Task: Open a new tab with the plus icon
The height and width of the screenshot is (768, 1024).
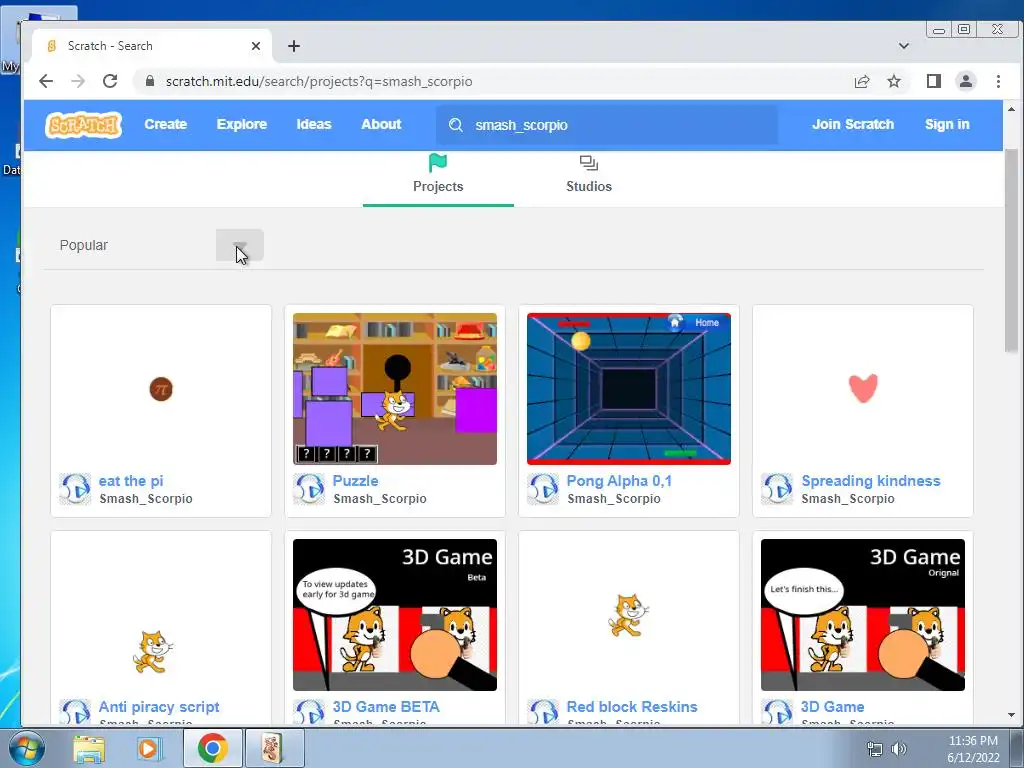Action: point(294,46)
